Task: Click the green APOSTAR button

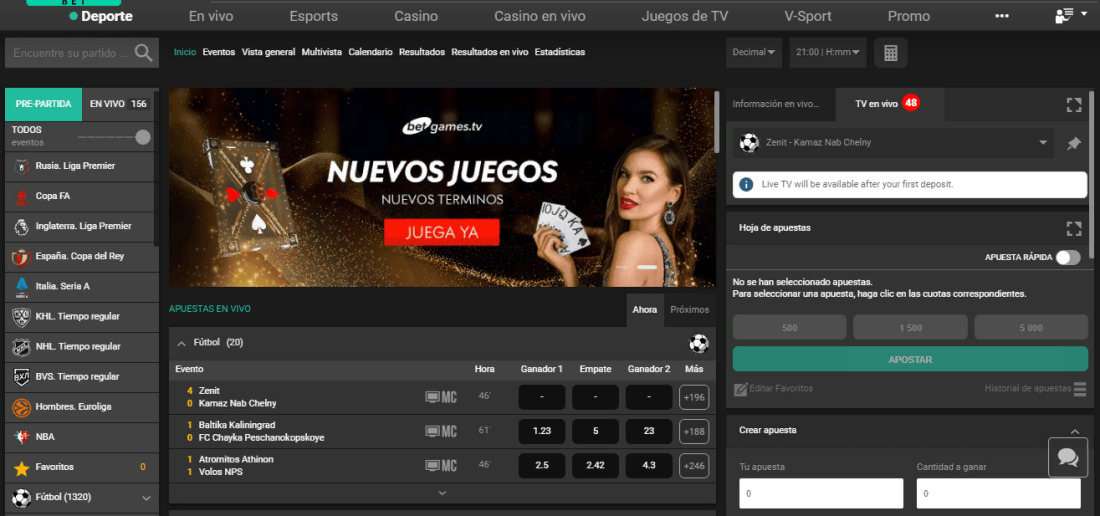Action: (x=910, y=359)
